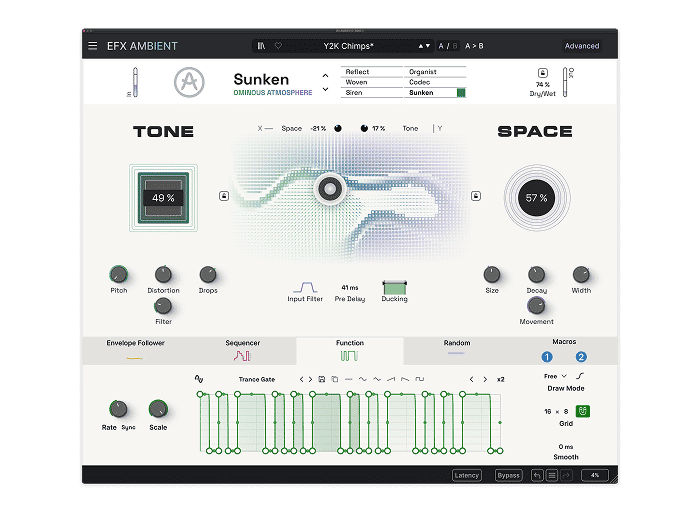Click the 41 ms Pre Delay value

click(x=350, y=288)
